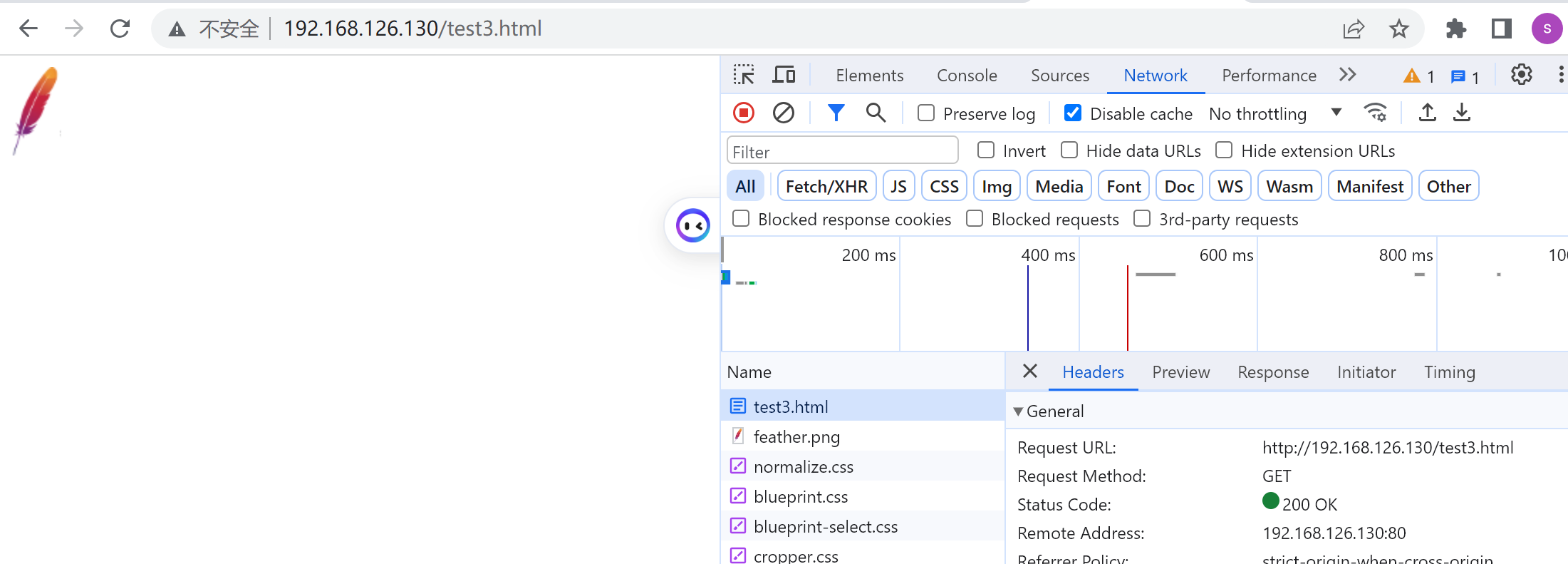Open network search with magnifier icon
Image resolution: width=1568 pixels, height=564 pixels.
[x=876, y=113]
